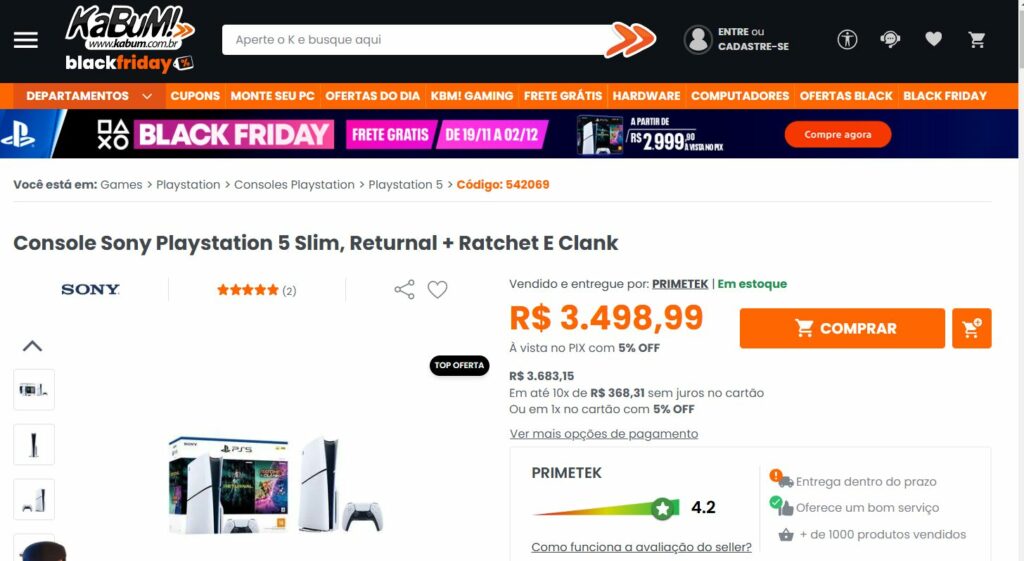Expand the Departamentos dropdown

pos(88,96)
